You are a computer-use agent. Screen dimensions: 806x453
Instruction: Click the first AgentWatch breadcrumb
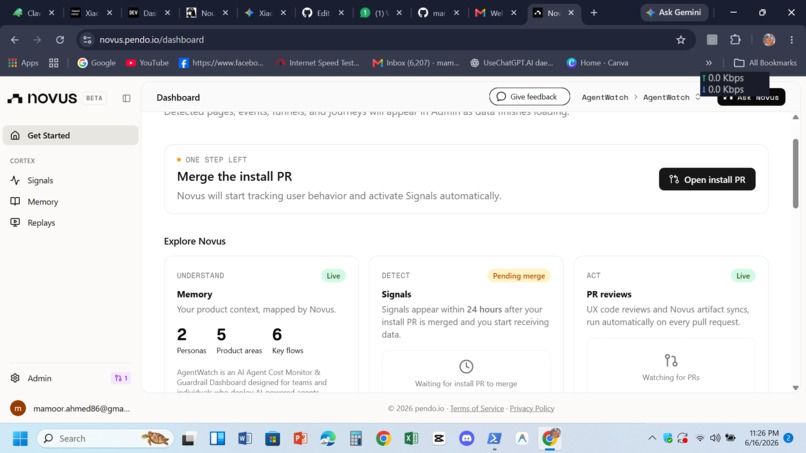(x=604, y=97)
